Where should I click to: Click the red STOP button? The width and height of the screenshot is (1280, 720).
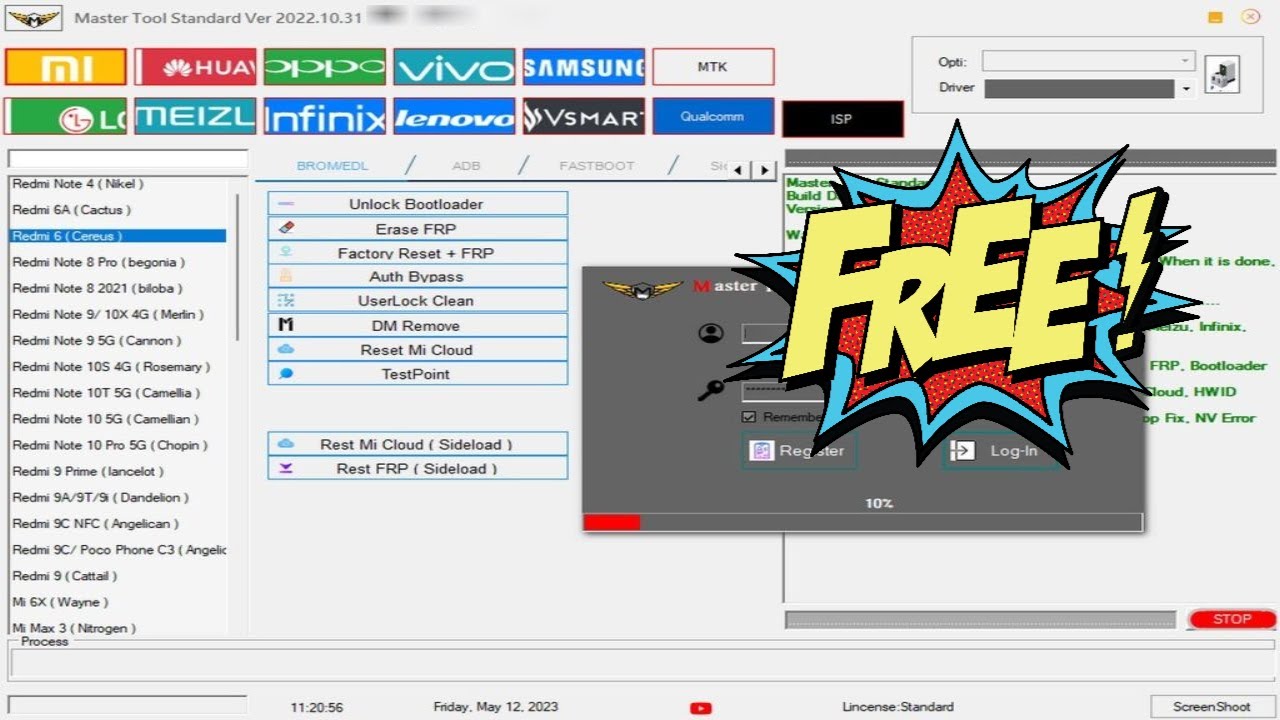click(1232, 619)
